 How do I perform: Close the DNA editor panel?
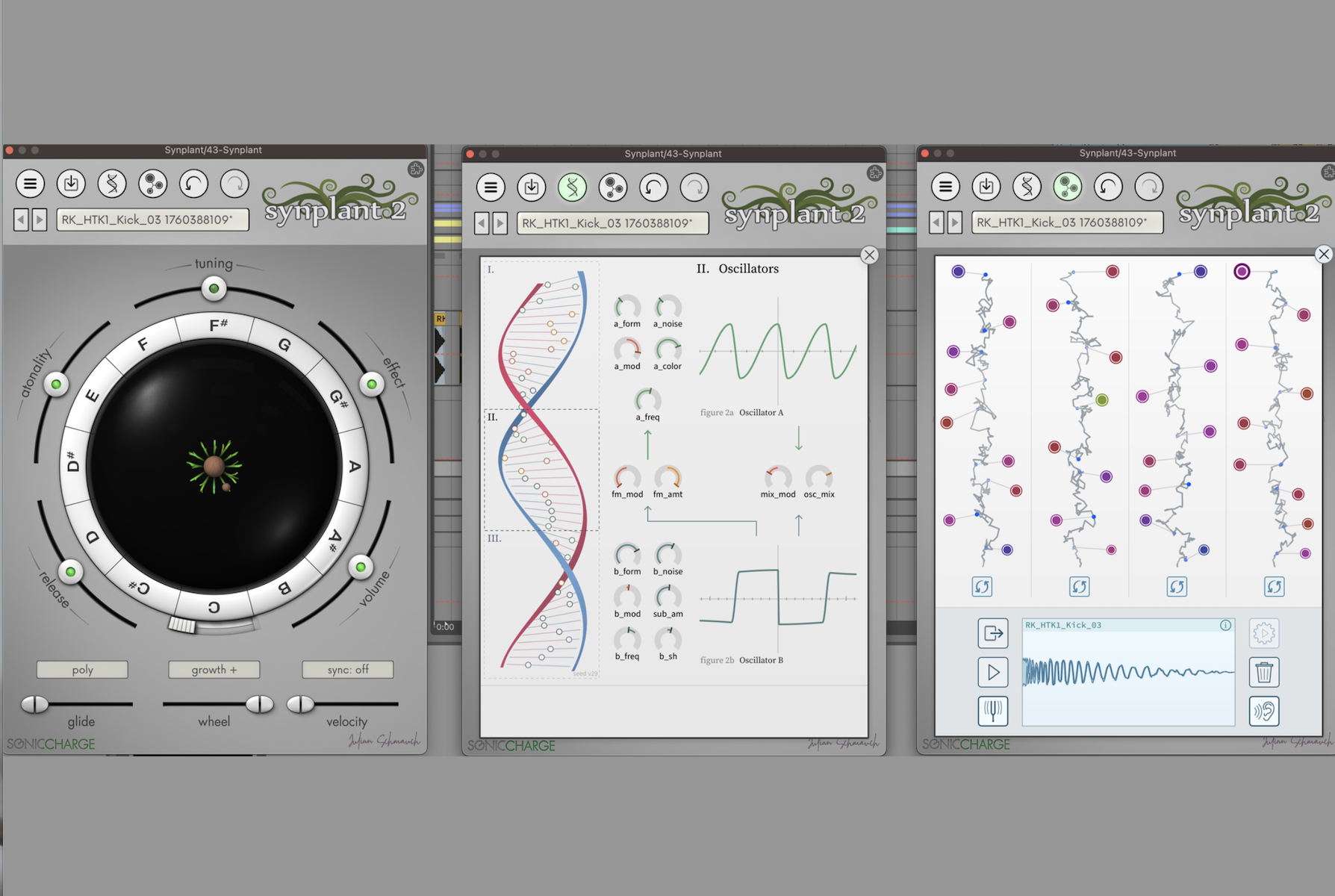[870, 255]
